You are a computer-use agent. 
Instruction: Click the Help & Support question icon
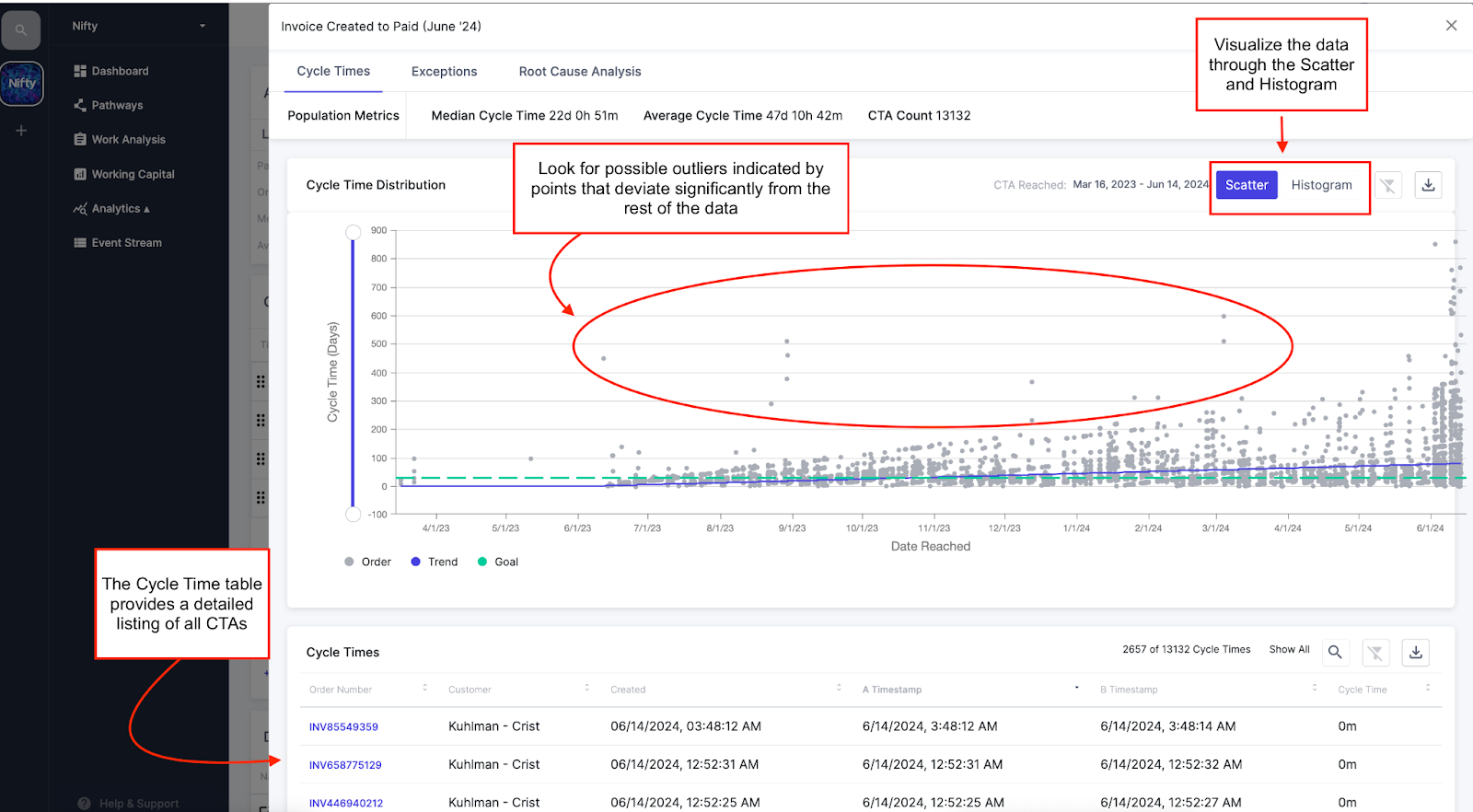pyautogui.click(x=85, y=804)
